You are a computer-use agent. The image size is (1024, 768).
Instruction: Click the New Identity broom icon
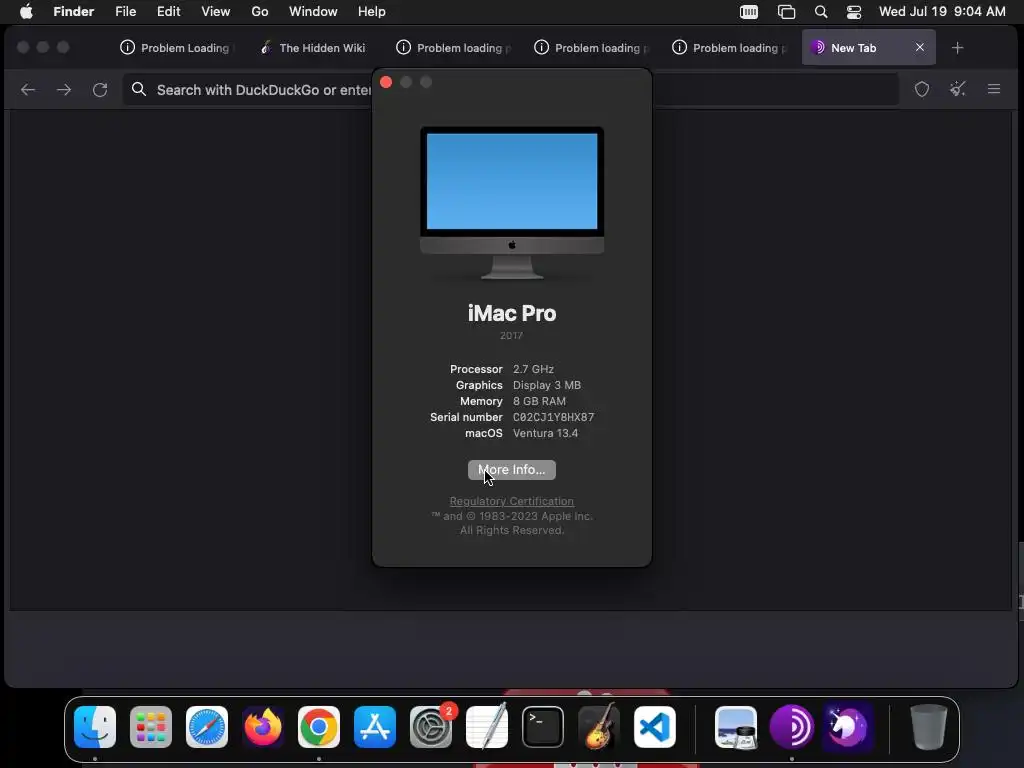pos(957,89)
